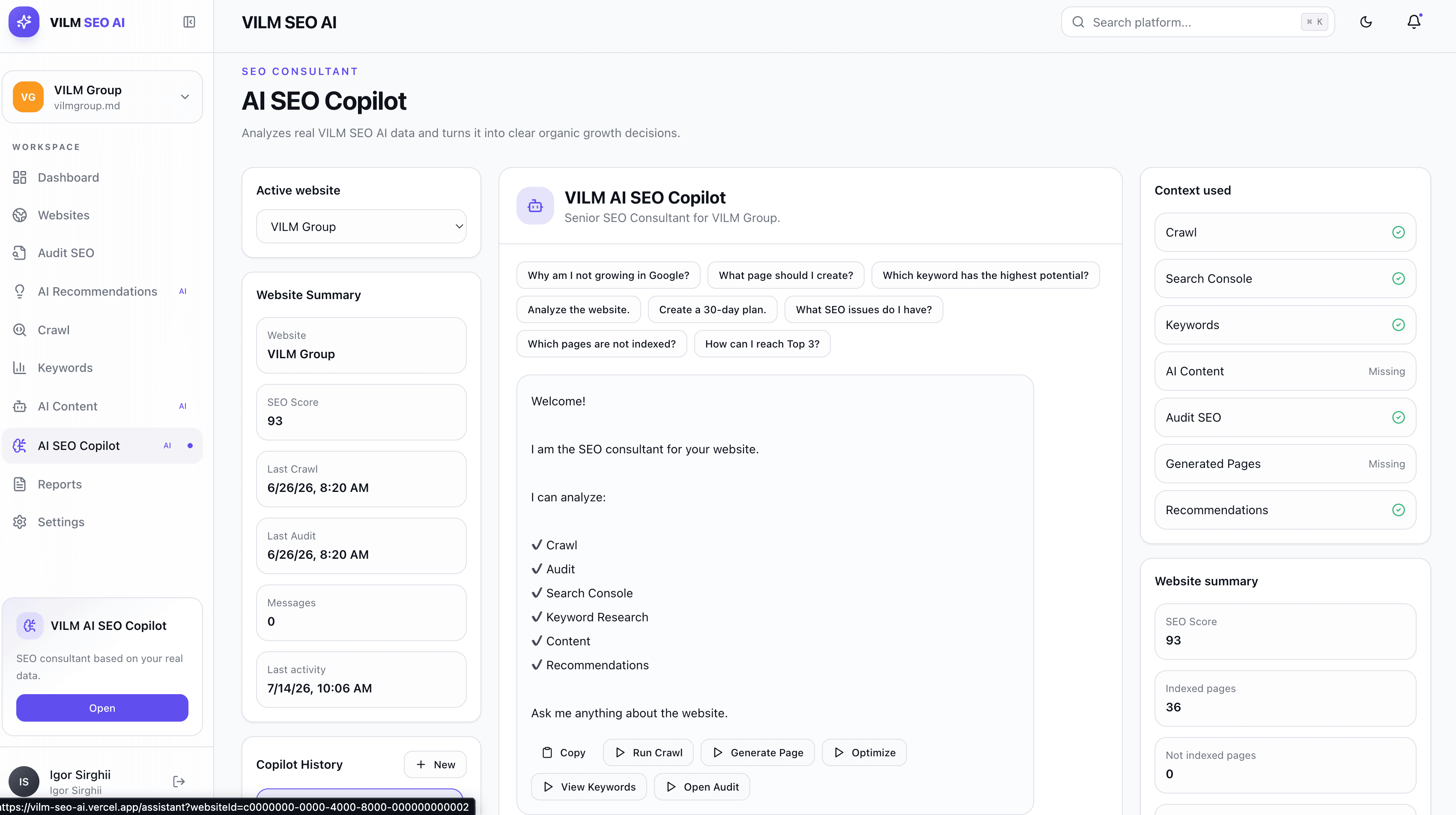Click the Generate Page action button
Image resolution: width=1456 pixels, height=815 pixels.
pyautogui.click(x=758, y=753)
